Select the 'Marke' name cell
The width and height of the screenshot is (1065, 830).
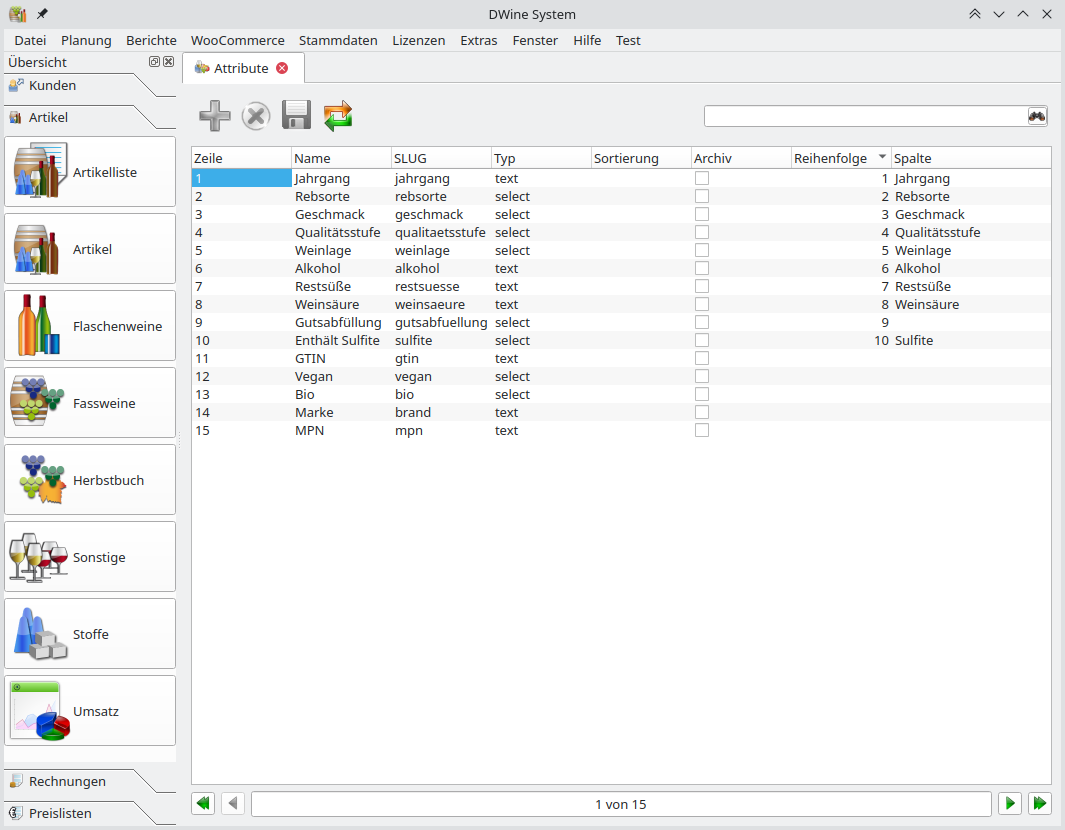point(341,412)
